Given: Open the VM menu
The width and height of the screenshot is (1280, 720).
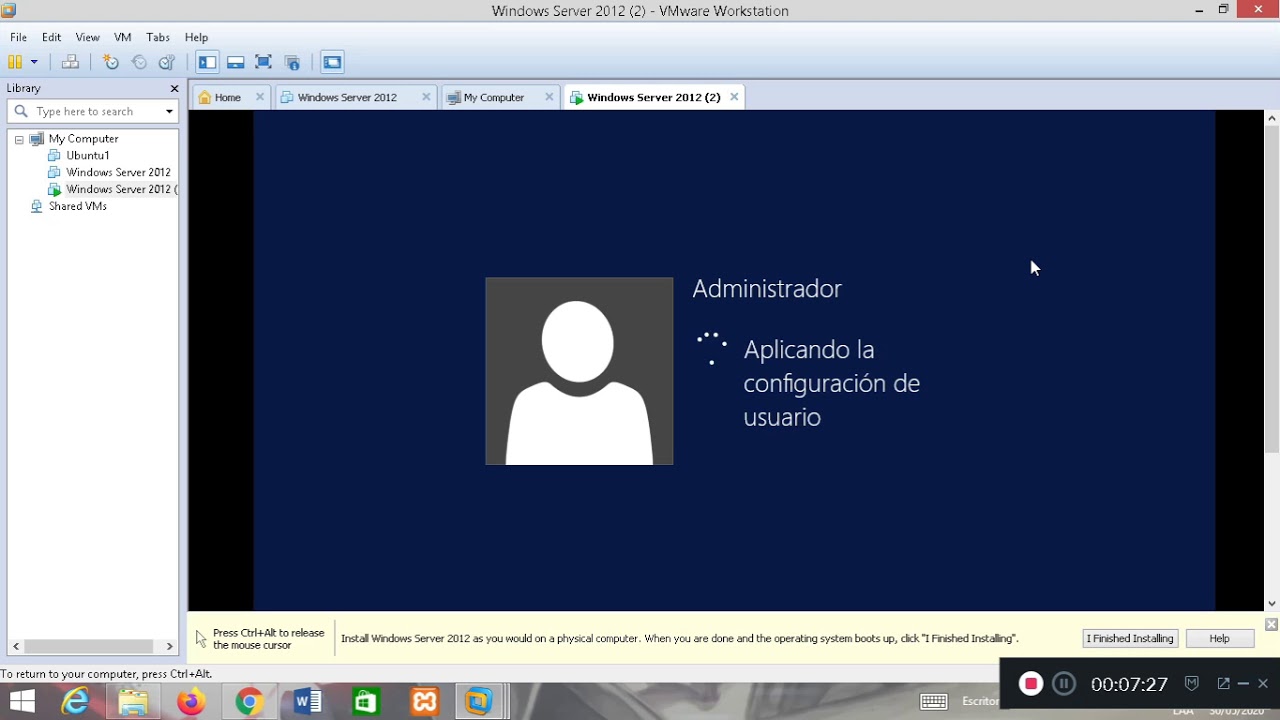Looking at the screenshot, I should pos(123,37).
